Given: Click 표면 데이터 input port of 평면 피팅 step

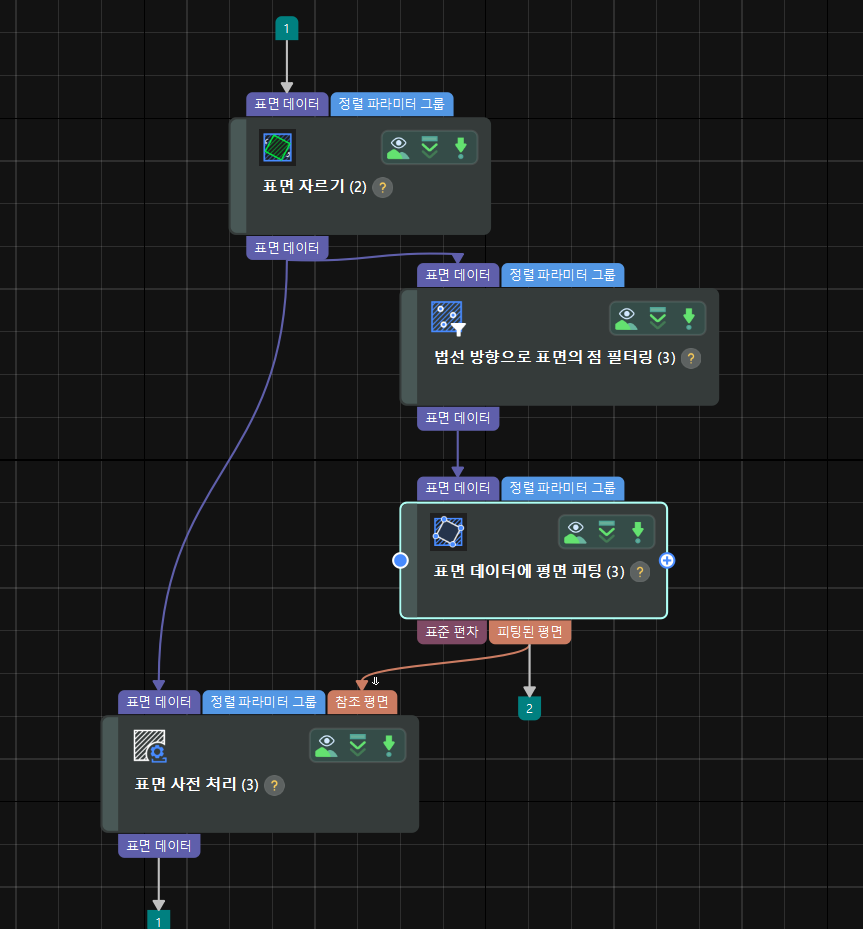Looking at the screenshot, I should [458, 488].
